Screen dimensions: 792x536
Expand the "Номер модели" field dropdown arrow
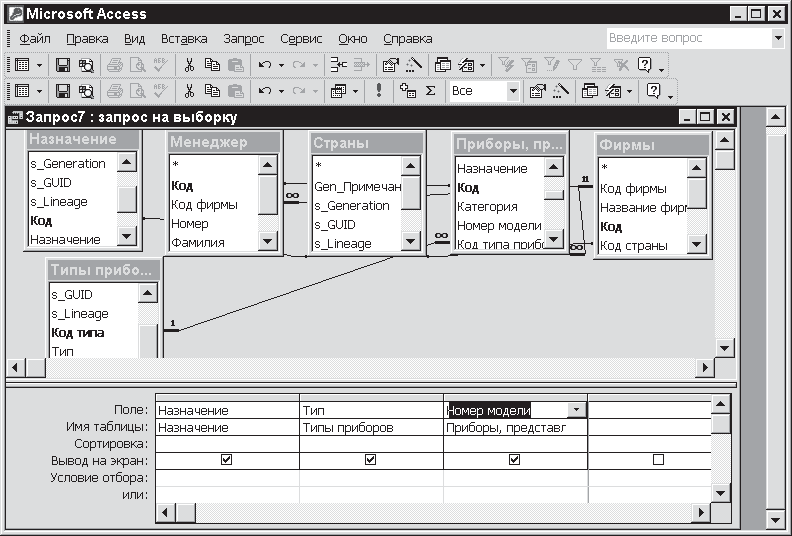pyautogui.click(x=575, y=410)
